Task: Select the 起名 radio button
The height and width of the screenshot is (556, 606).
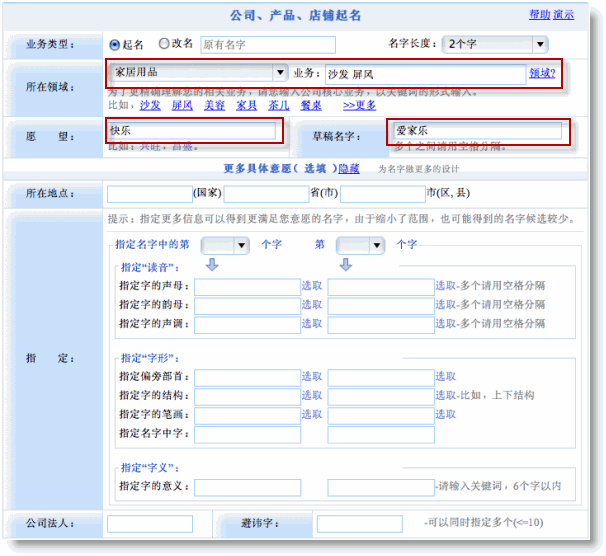Action: pyautogui.click(x=114, y=44)
